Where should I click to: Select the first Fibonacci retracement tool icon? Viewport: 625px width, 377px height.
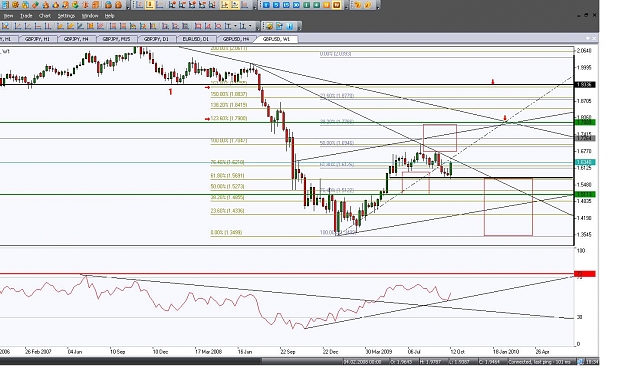[x=113, y=26]
